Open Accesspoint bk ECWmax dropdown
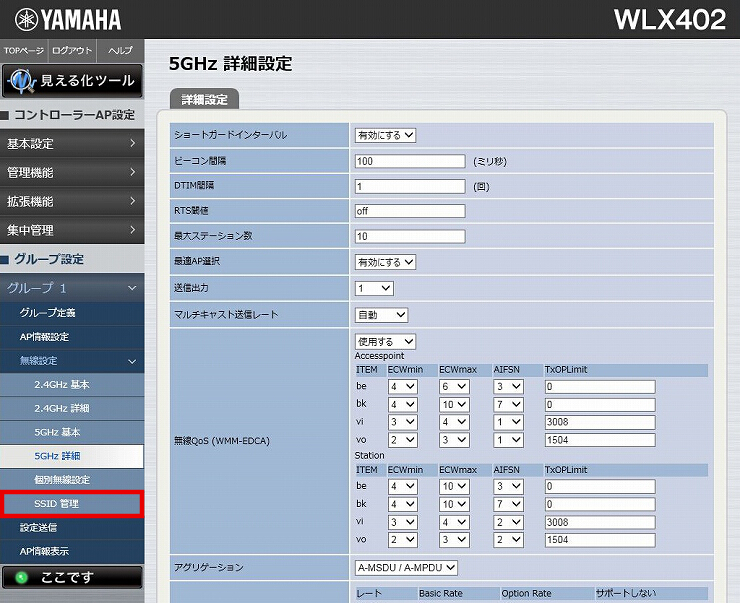 tap(454, 405)
